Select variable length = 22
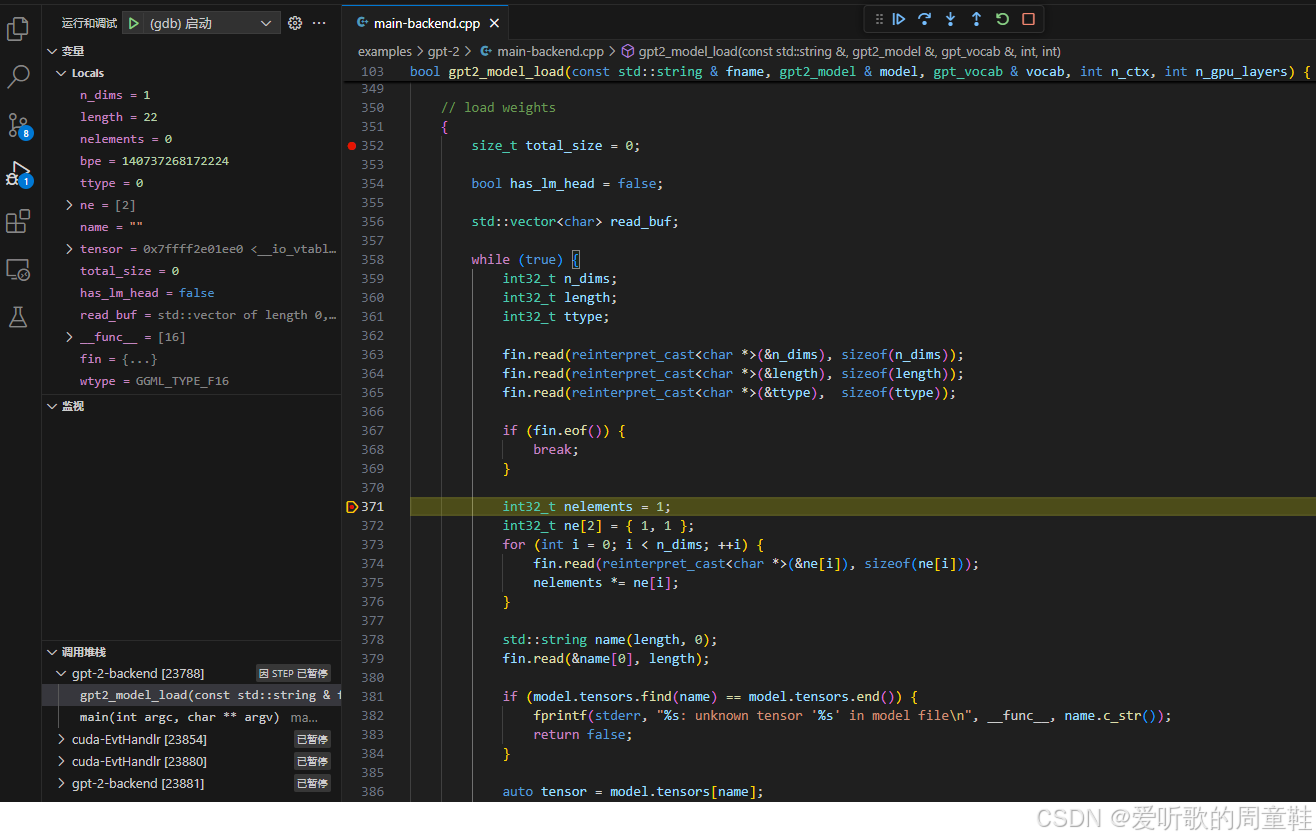 click(x=192, y=117)
